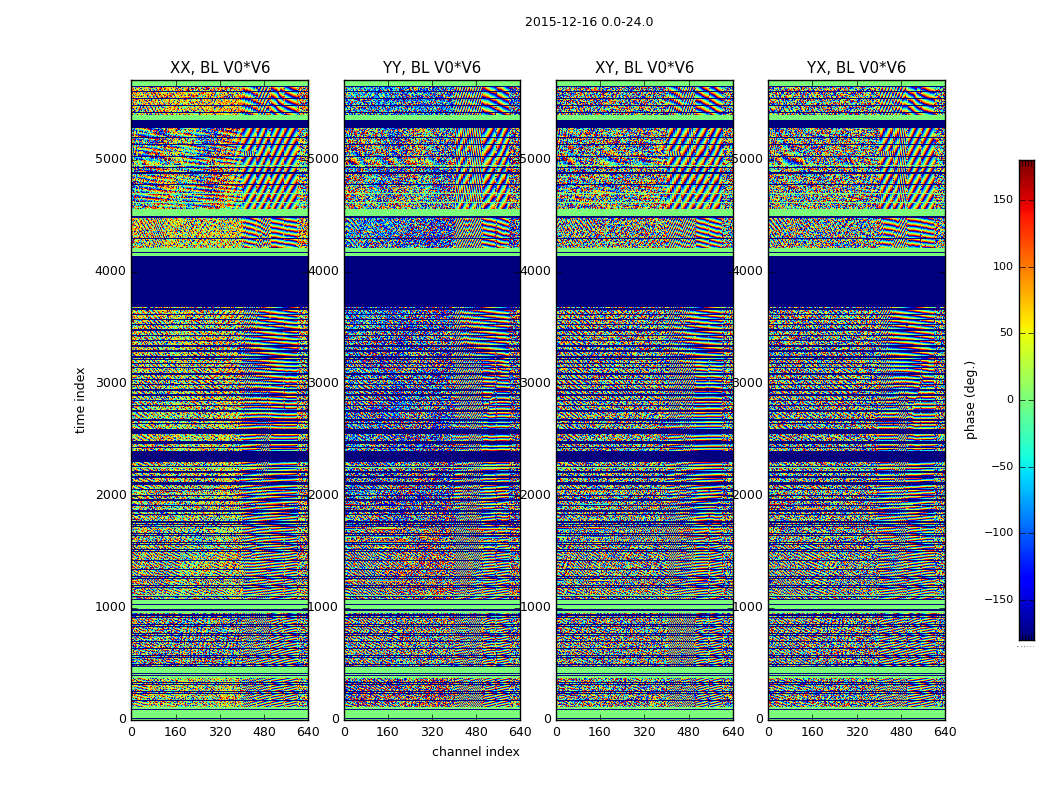The height and width of the screenshot is (800, 1050).
Task: Click the 5000 y-axis tick of the XX panel
Action: click(112, 158)
